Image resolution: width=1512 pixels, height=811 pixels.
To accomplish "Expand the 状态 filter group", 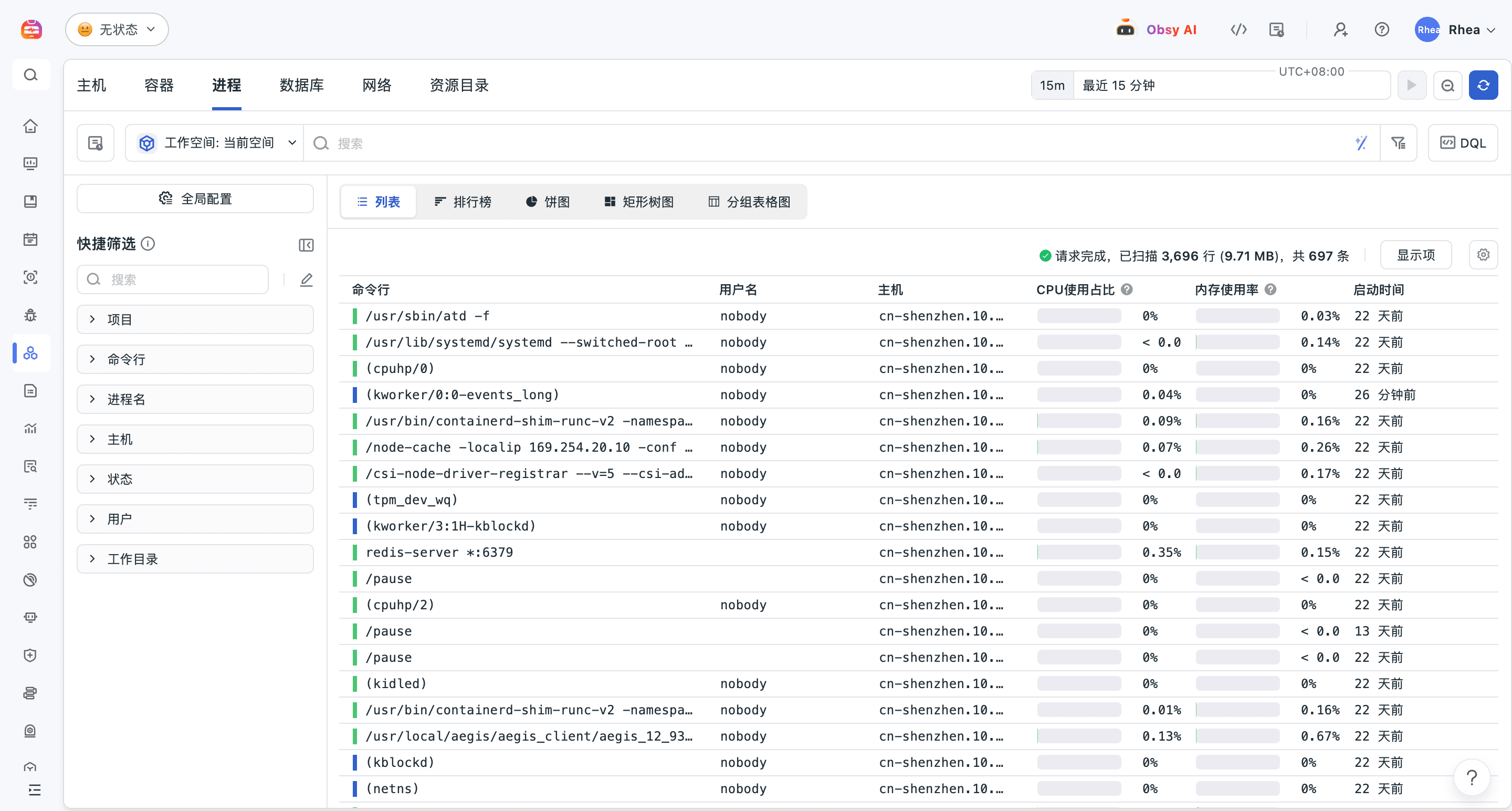I will (195, 479).
